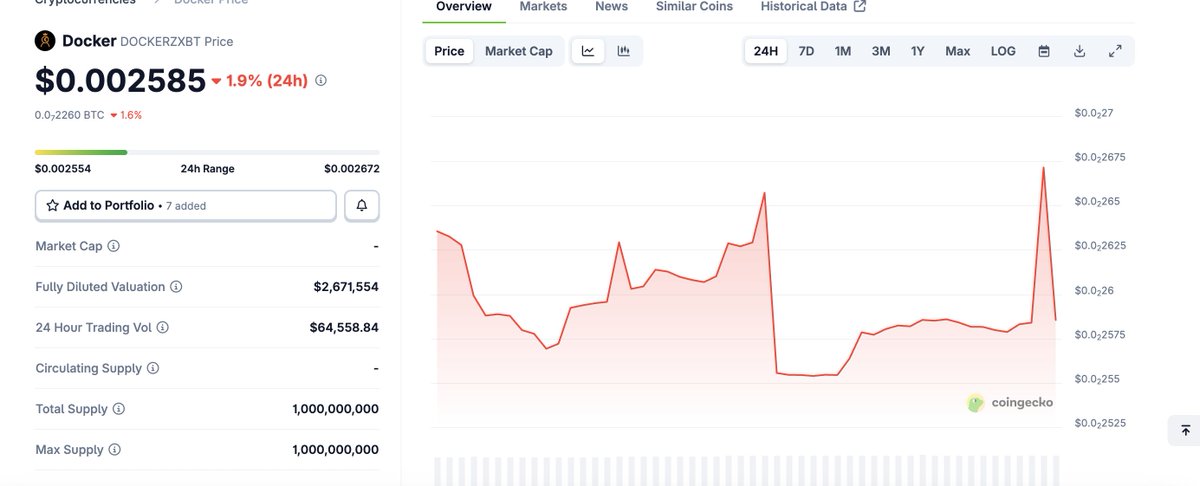Click the 0.0₇2260 BTC value
The width and height of the screenshot is (1200, 486).
point(69,115)
